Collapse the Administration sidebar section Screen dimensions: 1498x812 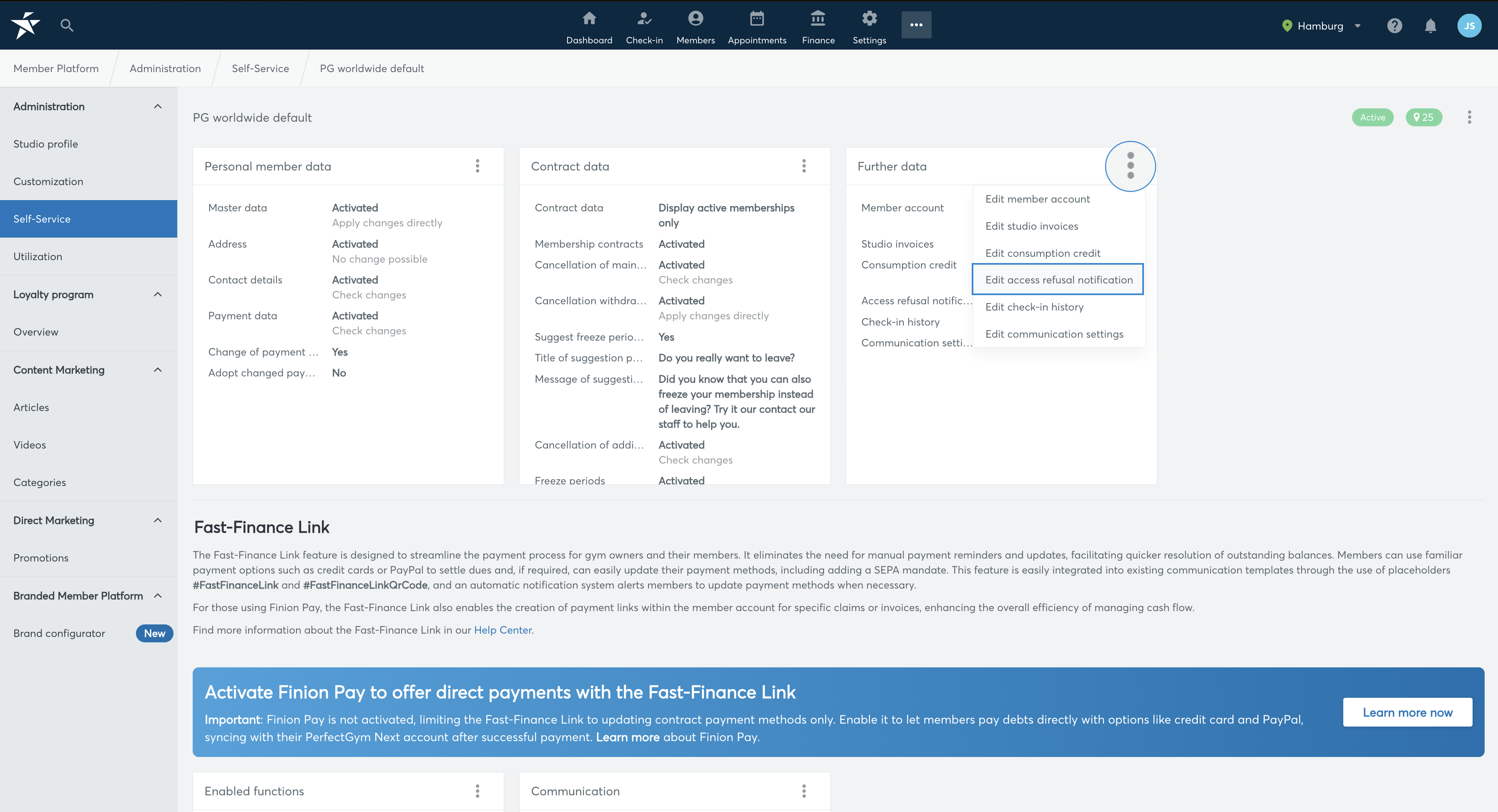158,106
